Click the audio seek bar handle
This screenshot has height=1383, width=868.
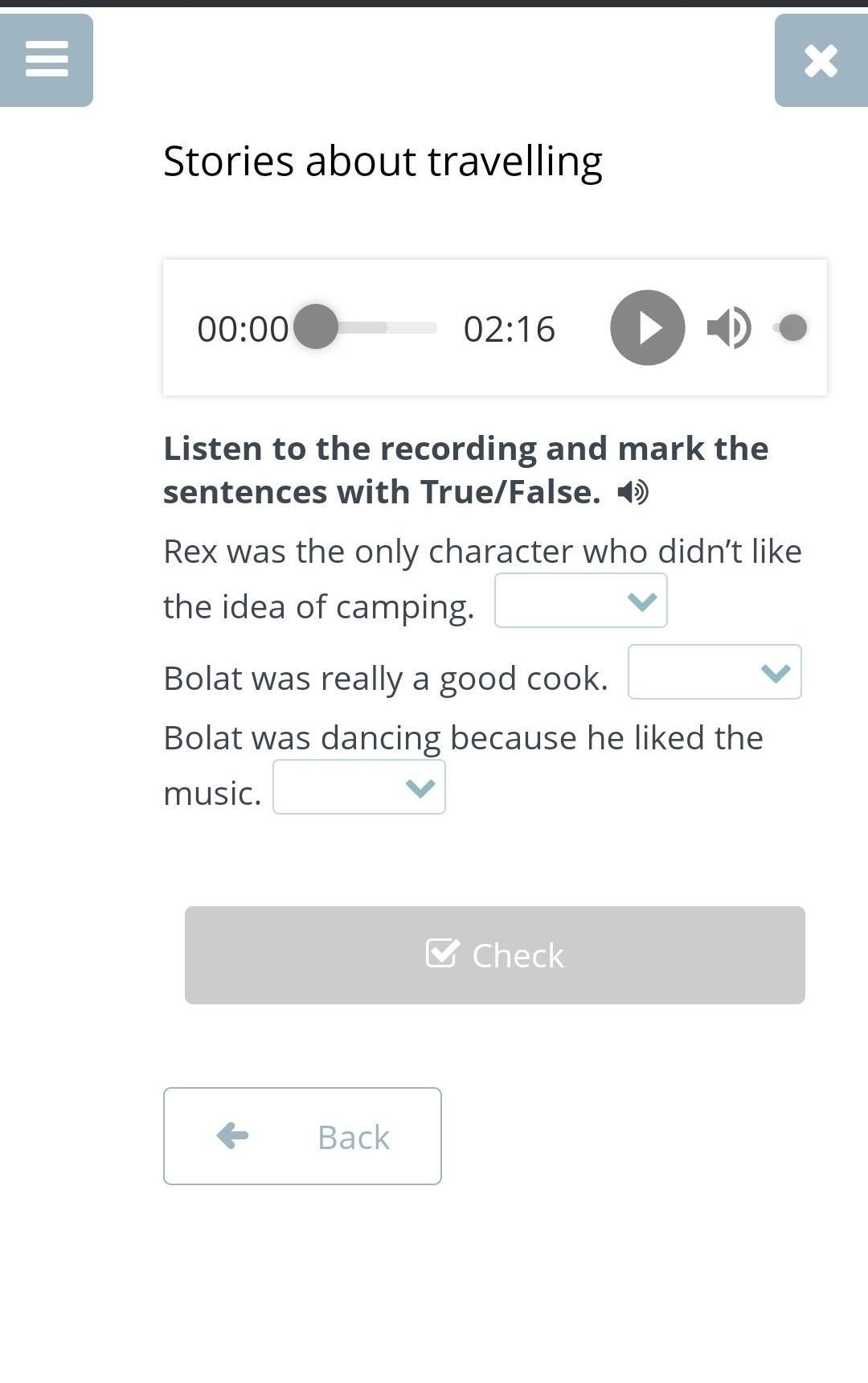coord(316,327)
